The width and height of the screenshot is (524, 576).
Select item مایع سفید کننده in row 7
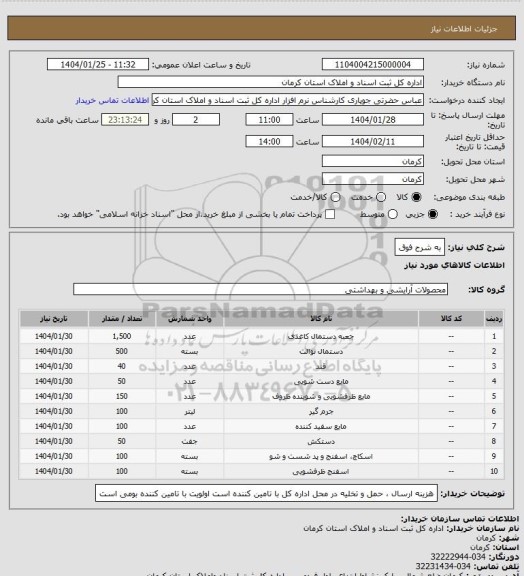[x=321, y=426]
